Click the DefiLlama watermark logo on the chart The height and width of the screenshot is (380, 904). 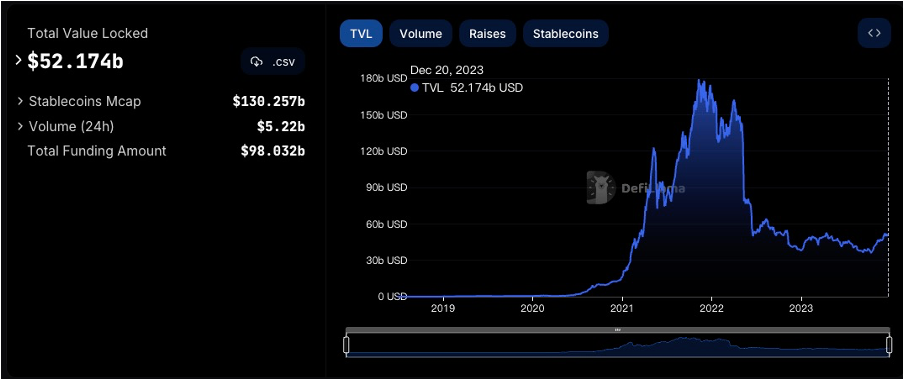600,187
